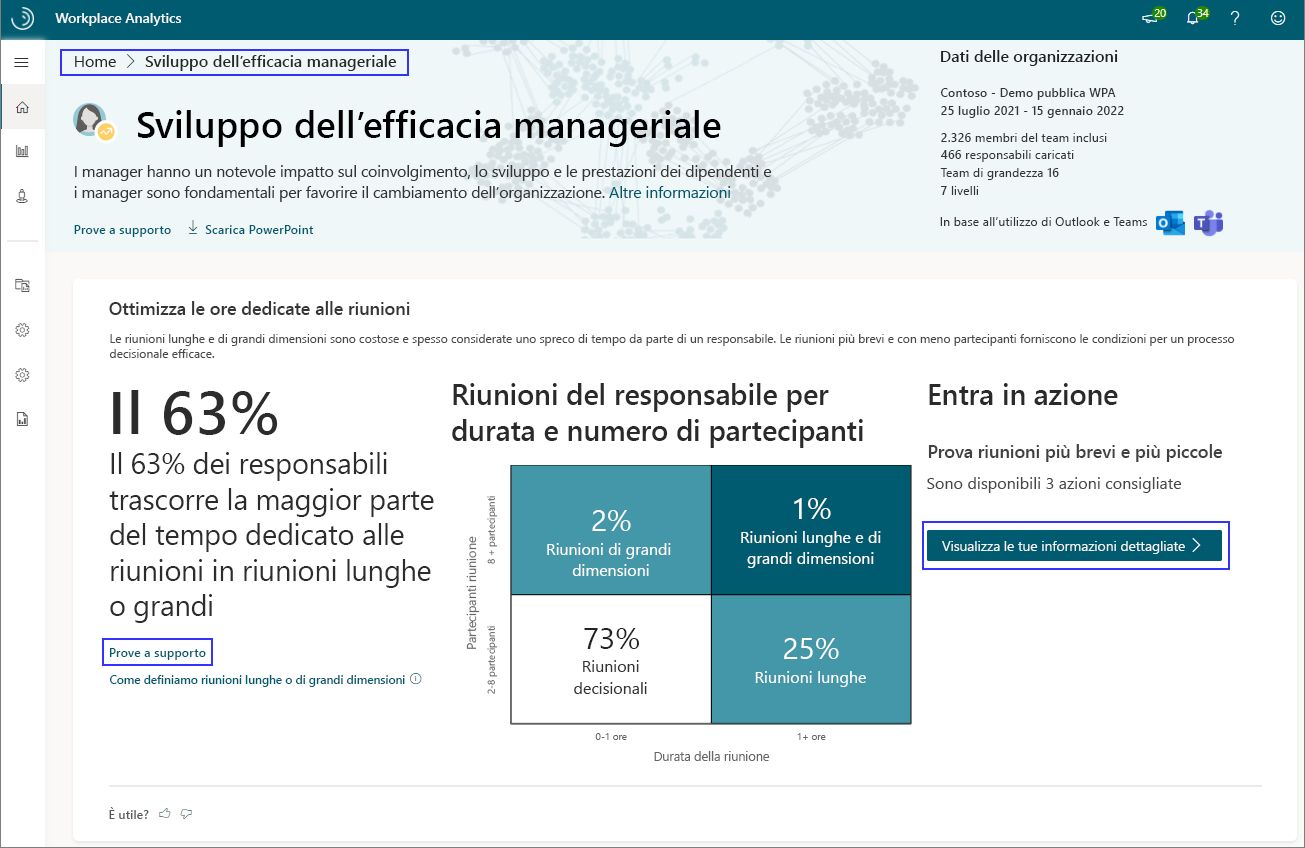Open Come definiamo riunioni lunghe o di grandi dimensioni
The image size is (1305, 848).
257,679
